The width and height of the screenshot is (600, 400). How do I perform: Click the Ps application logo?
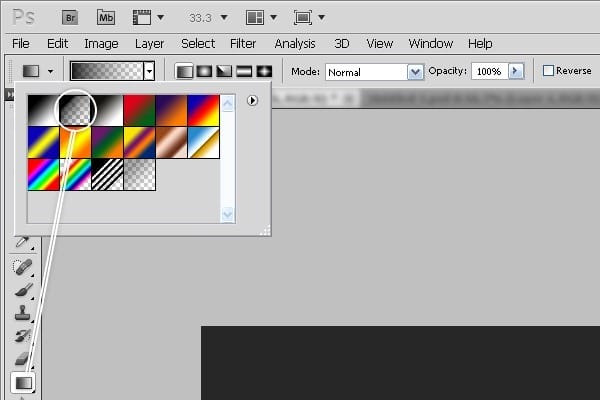click(x=24, y=17)
